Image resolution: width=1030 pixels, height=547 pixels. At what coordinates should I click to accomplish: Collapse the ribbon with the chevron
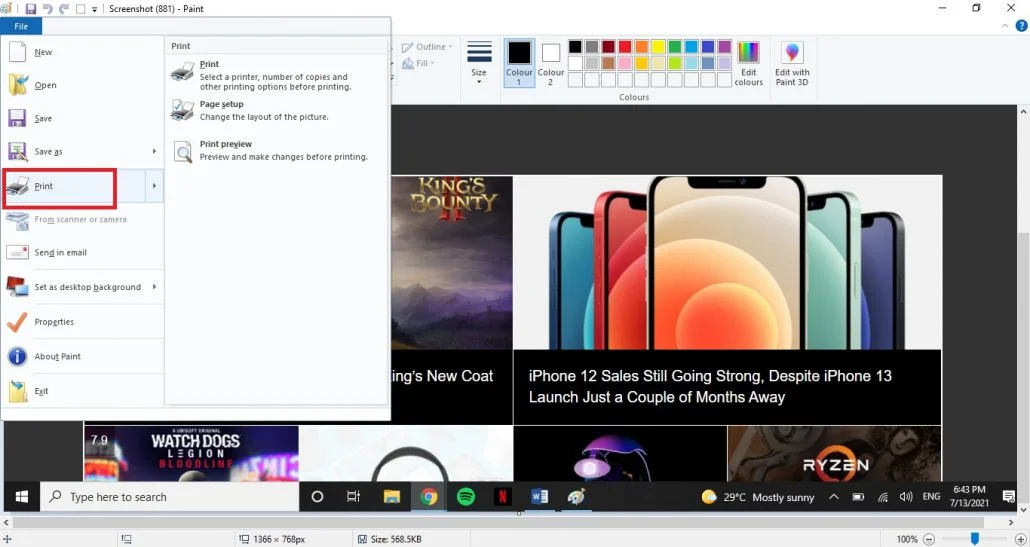1004,26
